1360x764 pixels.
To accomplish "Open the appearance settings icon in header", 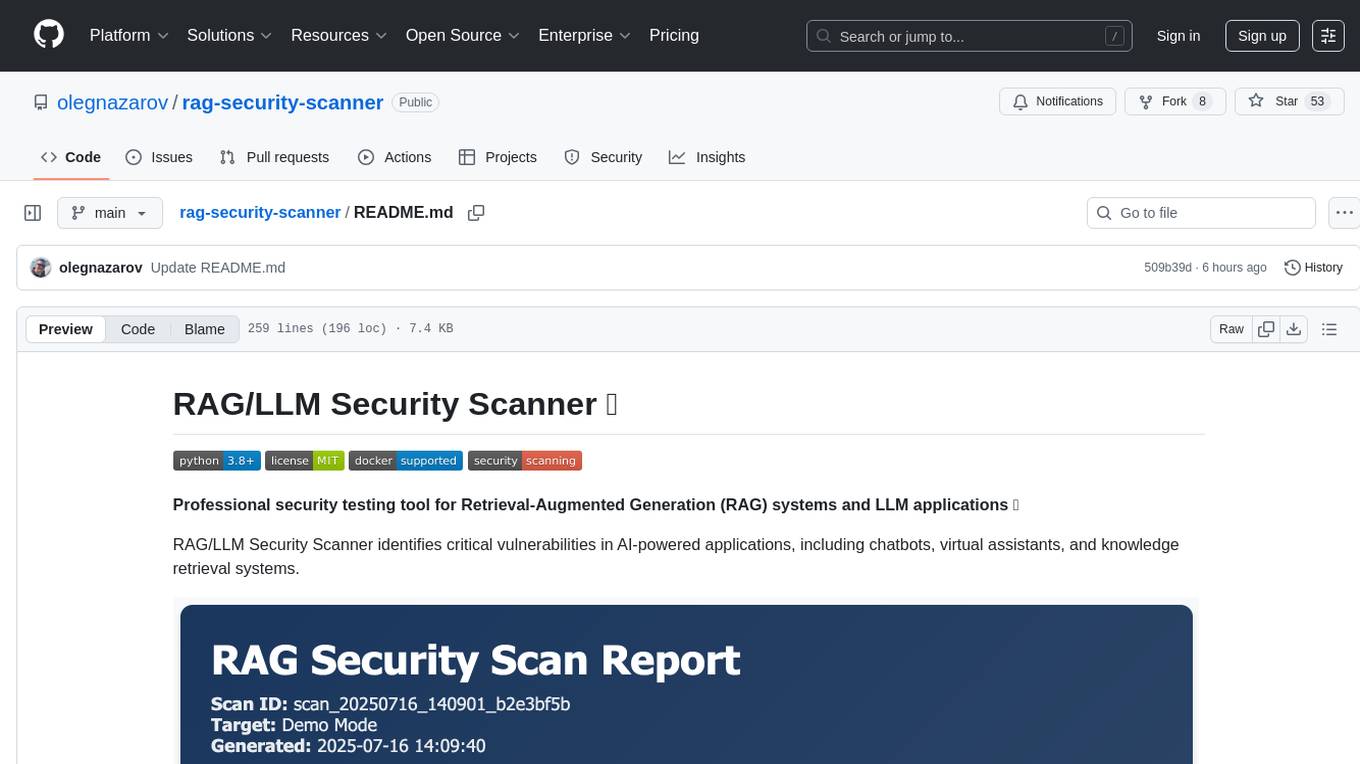I will pyautogui.click(x=1328, y=36).
